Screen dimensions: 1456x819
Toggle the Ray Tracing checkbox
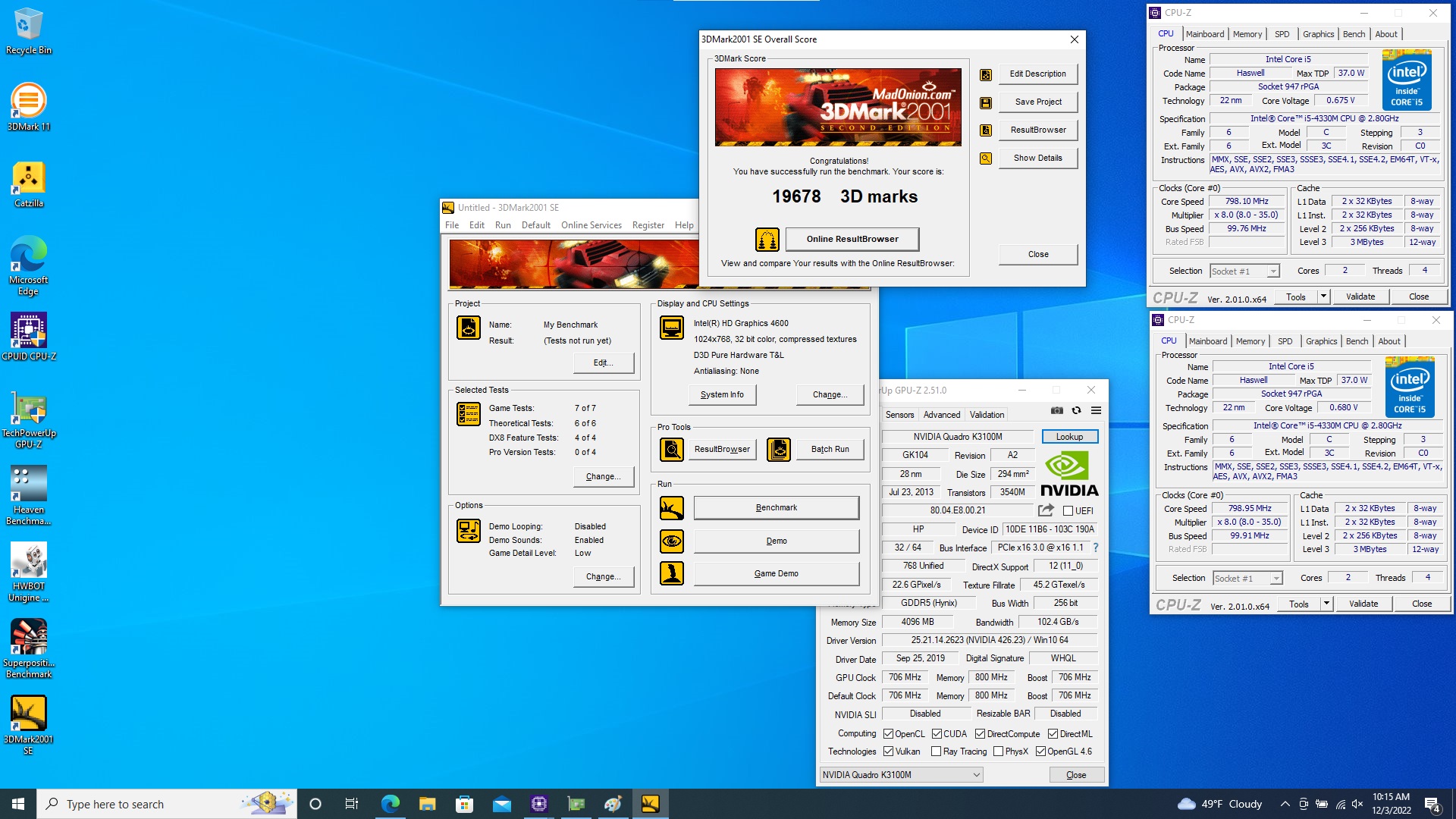937,752
